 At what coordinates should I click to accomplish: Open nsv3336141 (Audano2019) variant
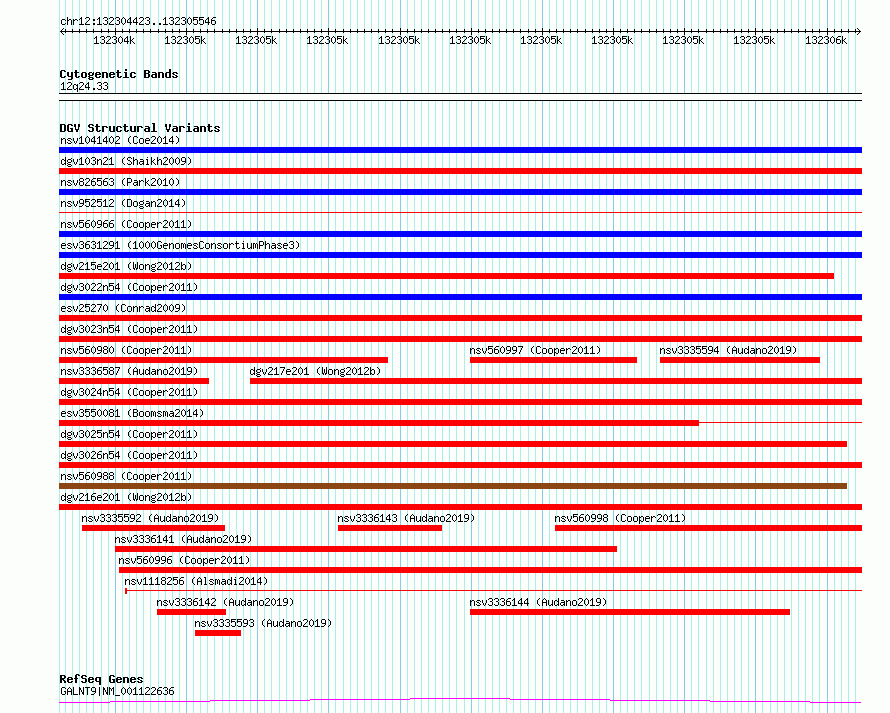pyautogui.click(x=183, y=539)
